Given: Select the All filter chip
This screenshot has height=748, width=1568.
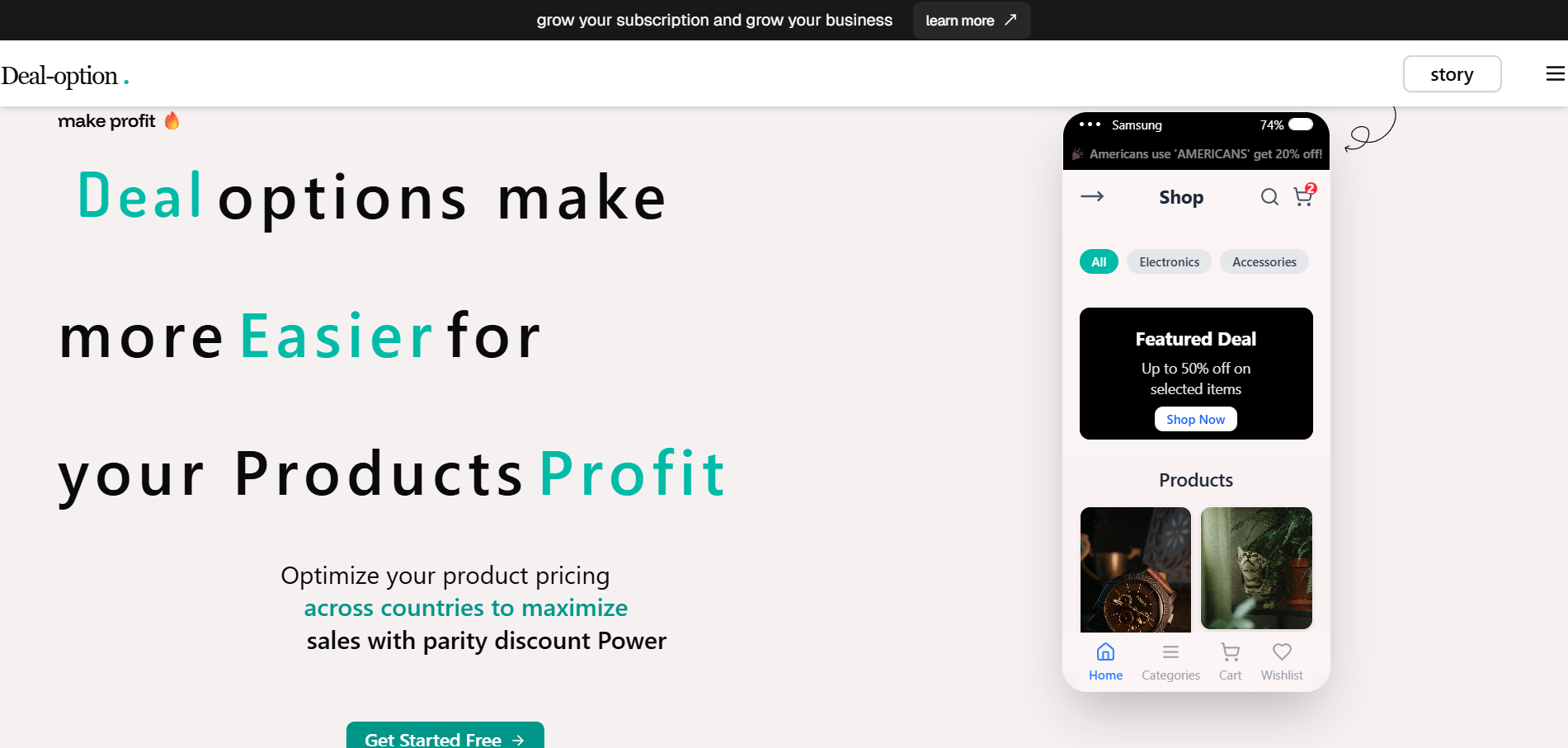Looking at the screenshot, I should pos(1099,261).
